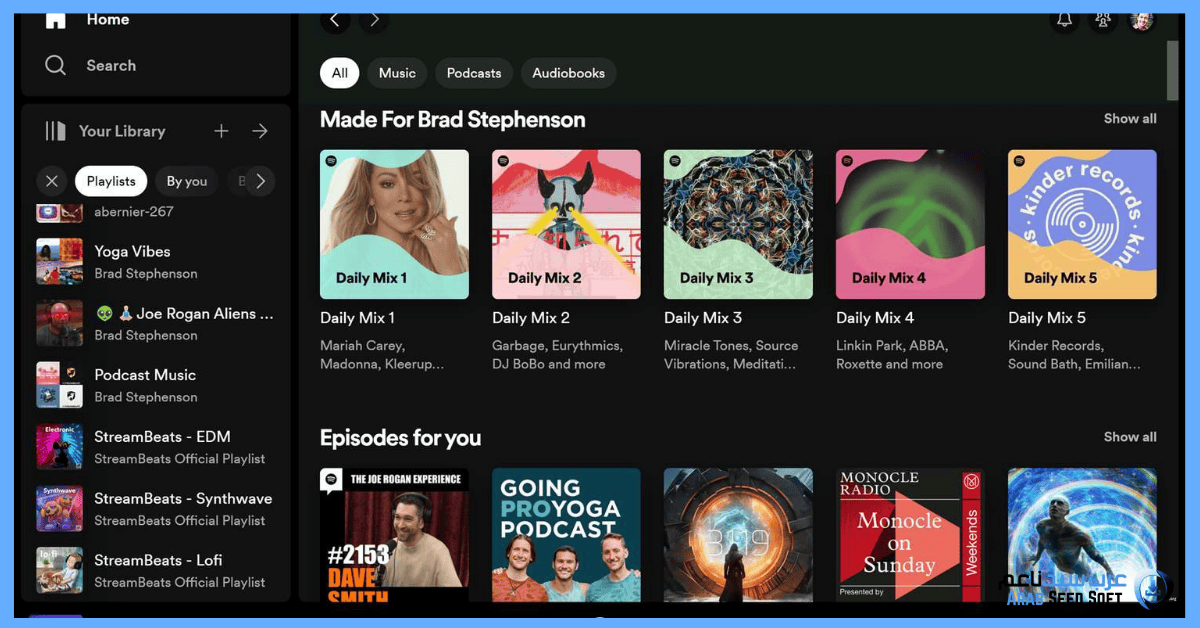This screenshot has height=628, width=1200.
Task: Click 'Linkin Park, ABBA, Roxette and more' description
Action: [892, 355]
